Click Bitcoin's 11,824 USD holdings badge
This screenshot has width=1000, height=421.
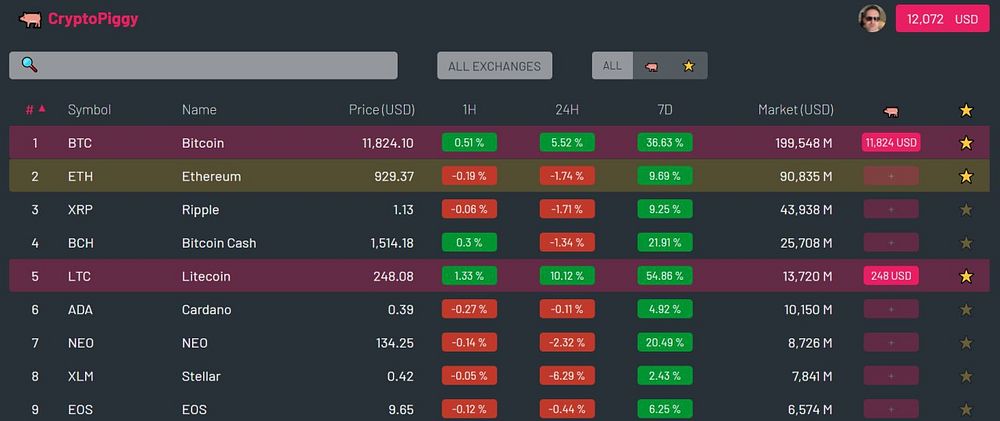click(x=891, y=143)
